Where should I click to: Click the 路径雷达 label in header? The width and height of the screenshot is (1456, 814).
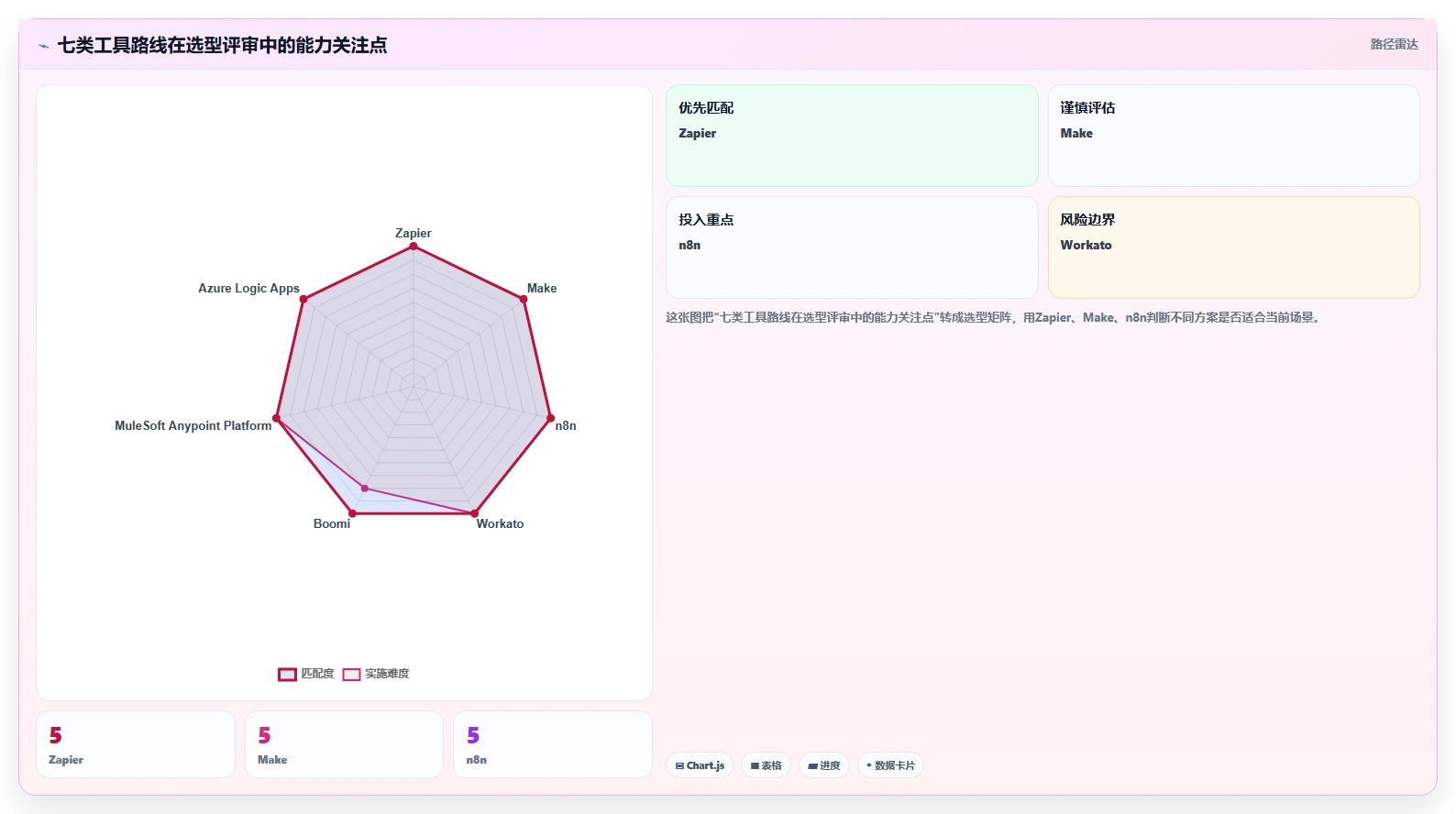point(1395,44)
